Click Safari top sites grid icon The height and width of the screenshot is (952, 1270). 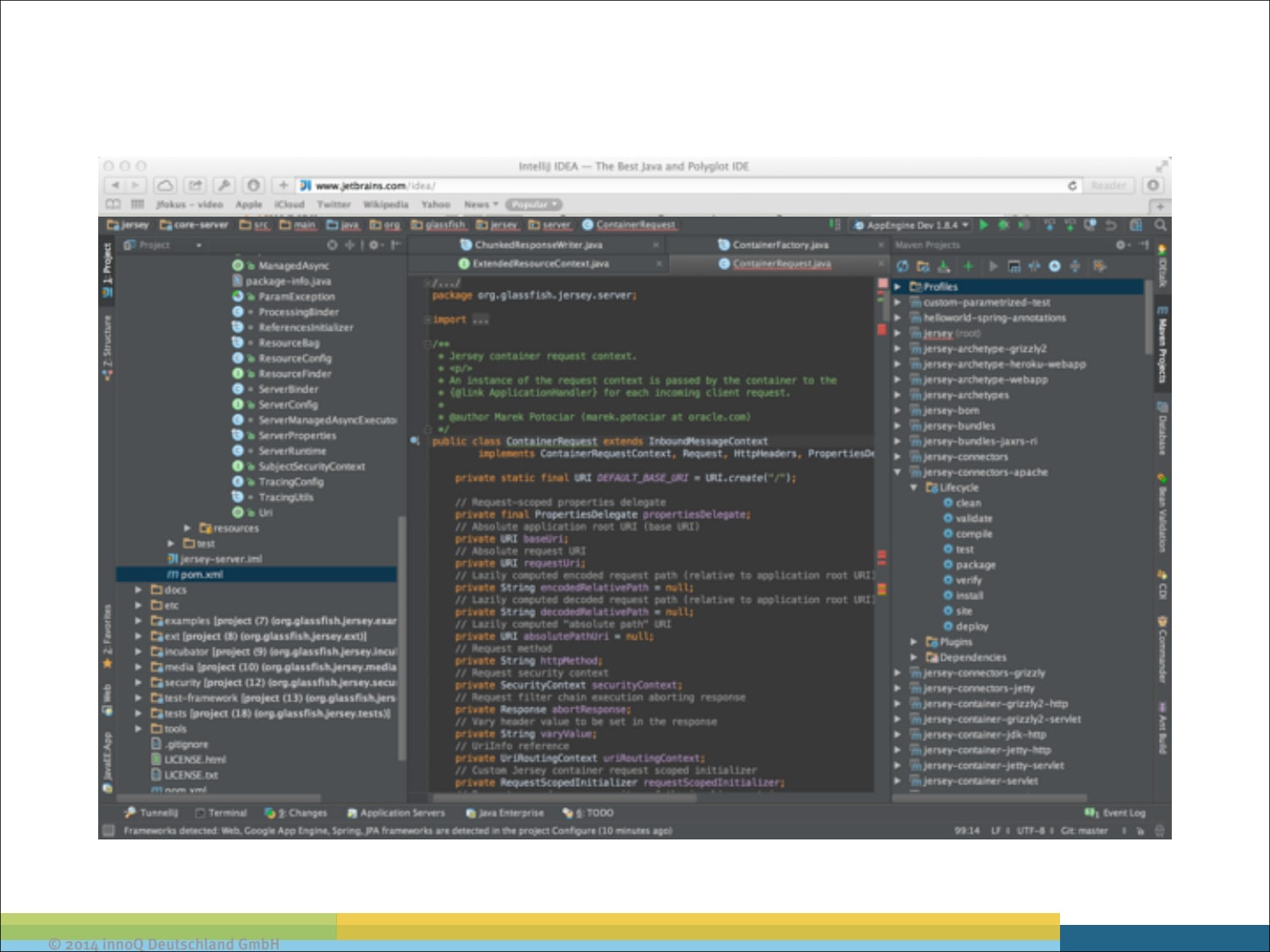[x=137, y=205]
